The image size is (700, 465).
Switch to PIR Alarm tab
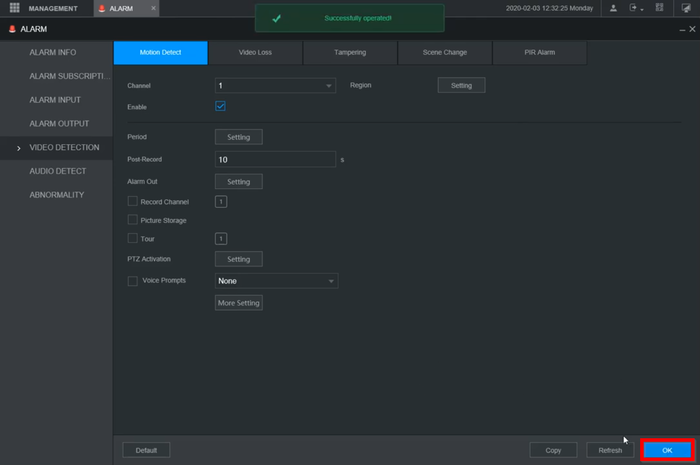(x=540, y=53)
